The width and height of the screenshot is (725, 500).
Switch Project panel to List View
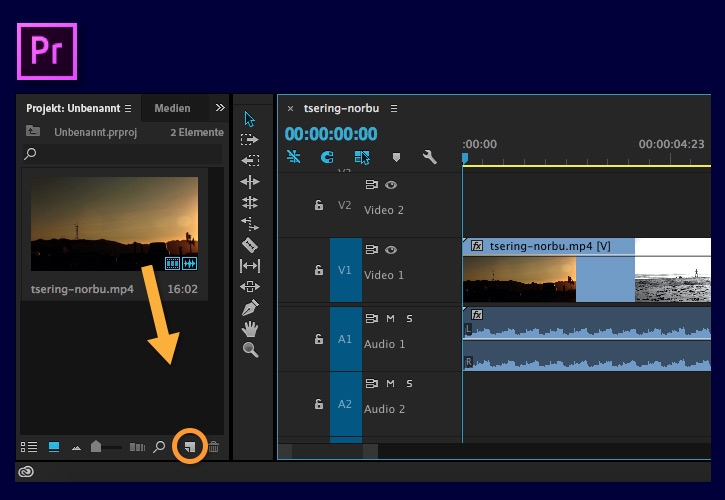29,447
